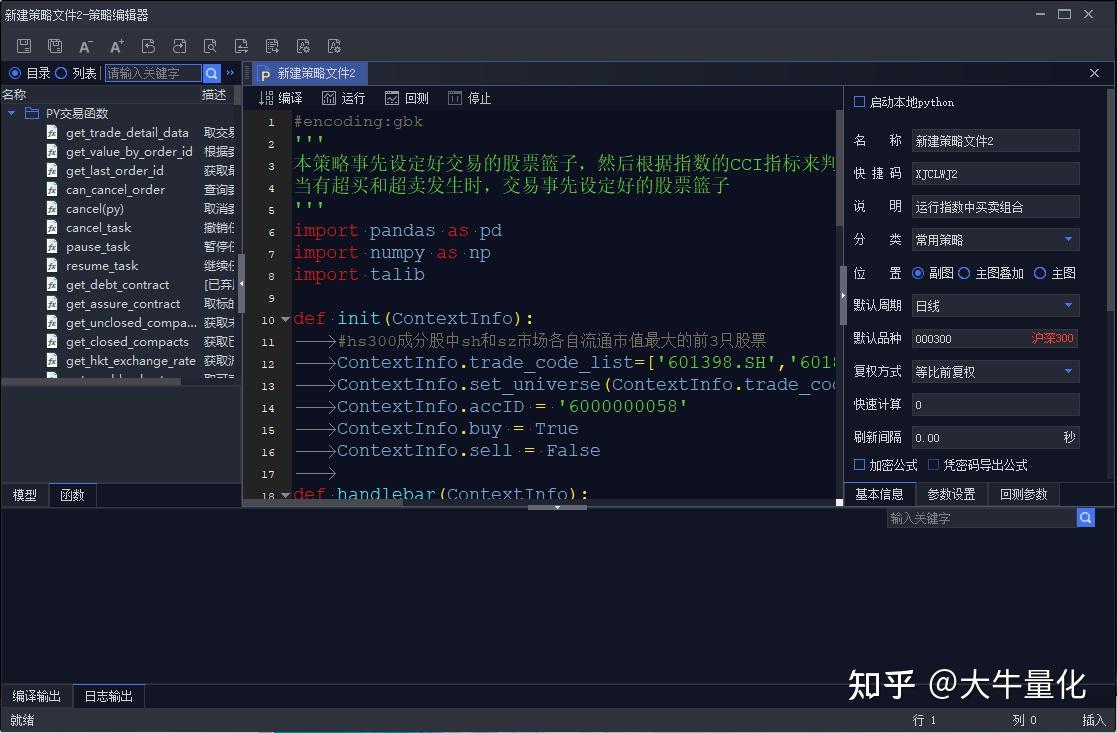Click the search/preview icon in the main toolbar
The height and width of the screenshot is (733, 1117).
coord(209,45)
